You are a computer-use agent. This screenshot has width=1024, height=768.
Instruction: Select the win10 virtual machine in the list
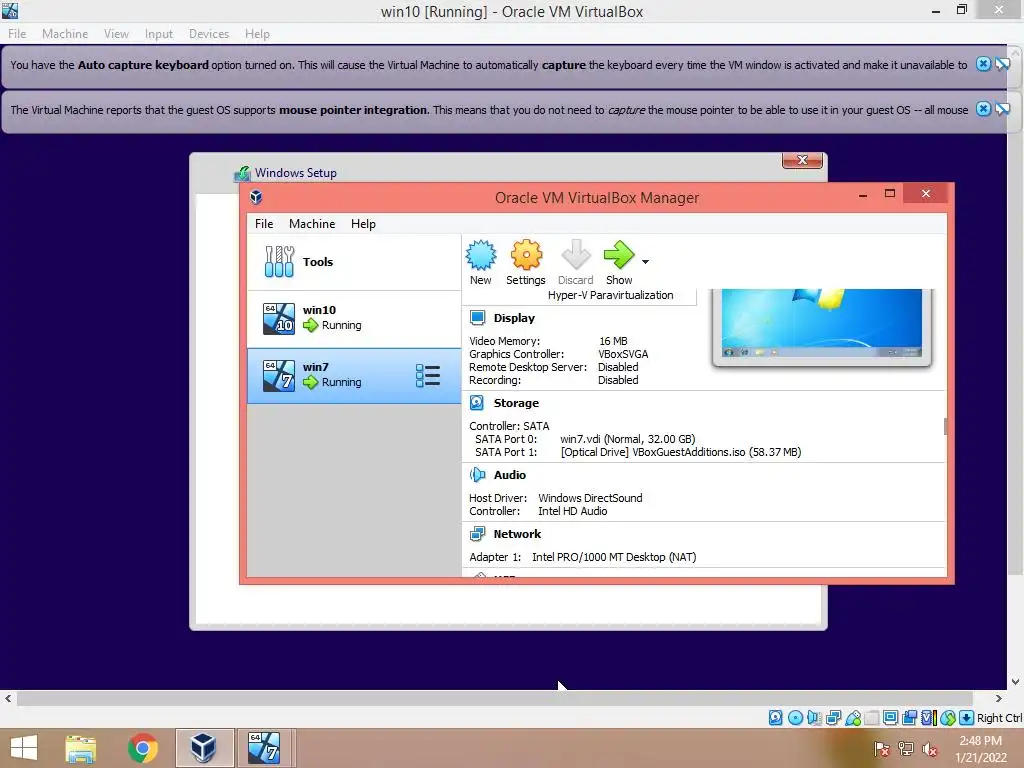click(x=354, y=319)
